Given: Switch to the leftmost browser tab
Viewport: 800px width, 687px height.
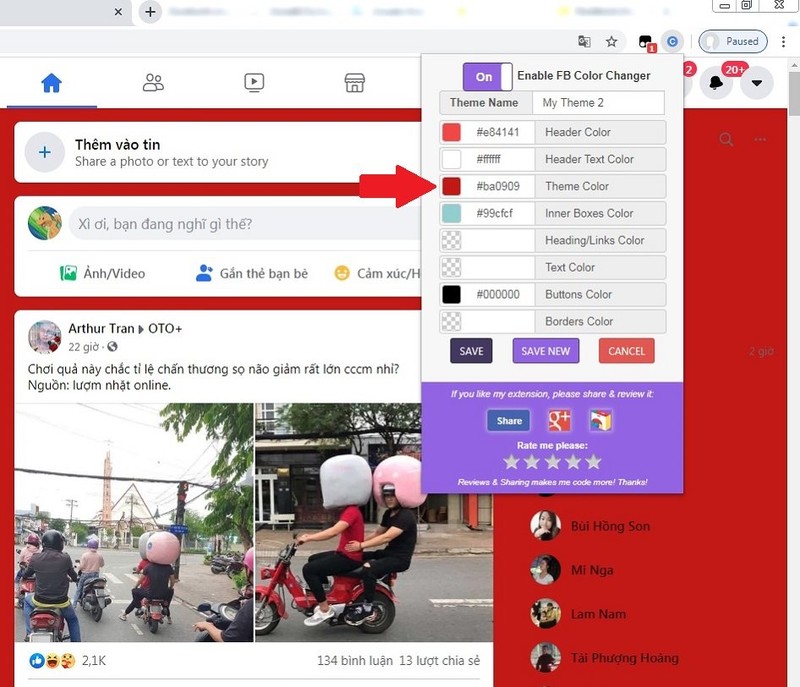Looking at the screenshot, I should click(x=60, y=13).
